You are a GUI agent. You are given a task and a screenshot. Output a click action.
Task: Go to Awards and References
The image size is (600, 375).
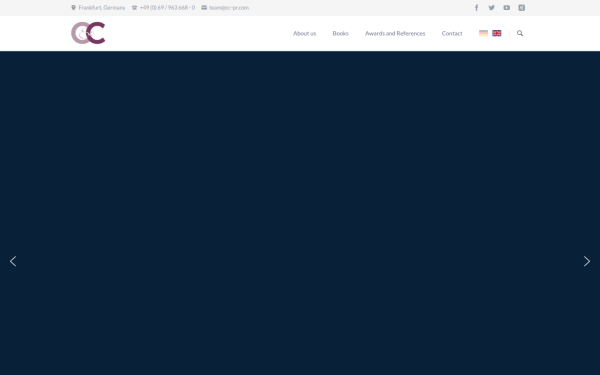coord(395,34)
